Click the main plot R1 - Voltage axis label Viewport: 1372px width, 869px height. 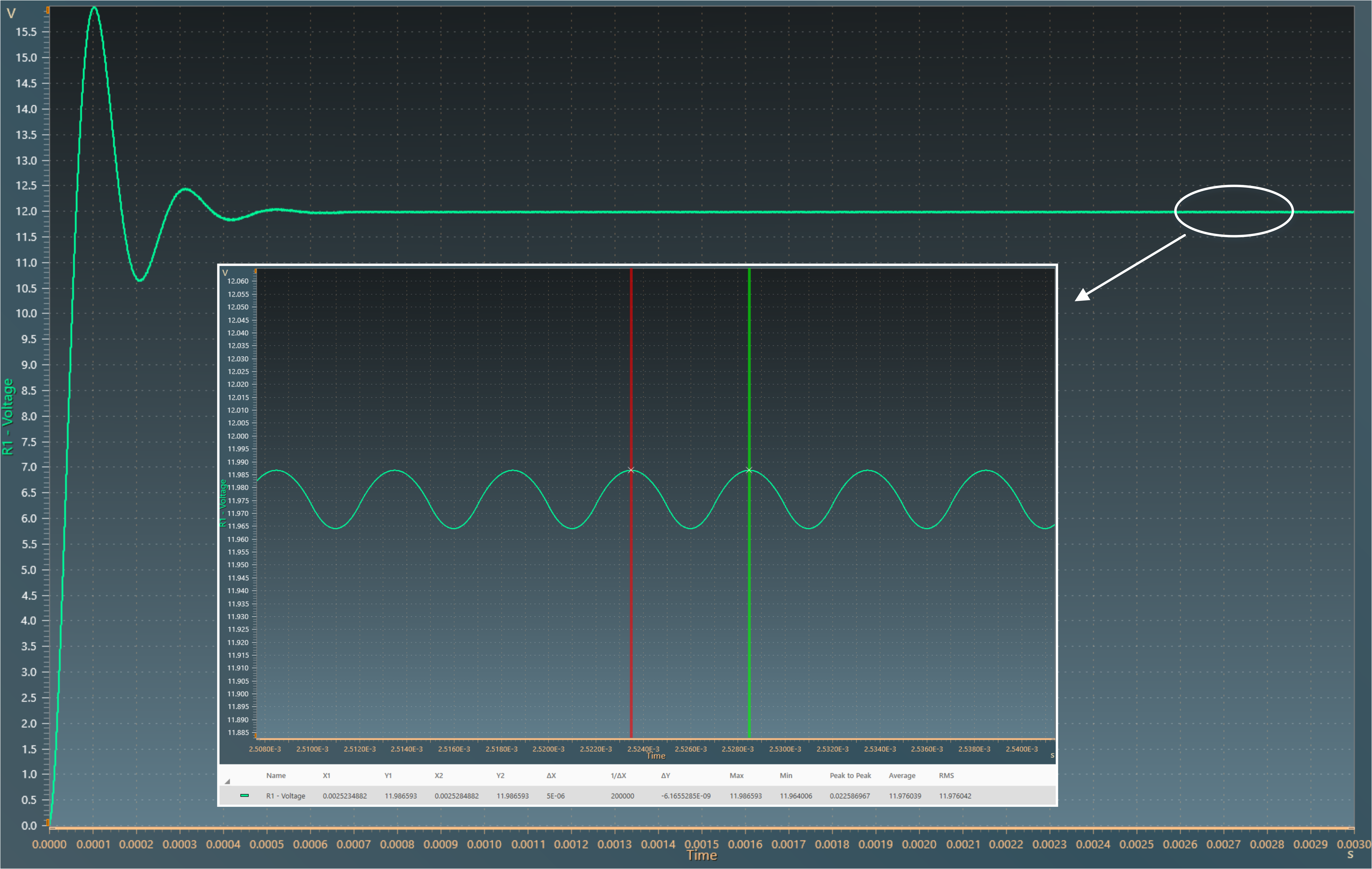coord(7,416)
